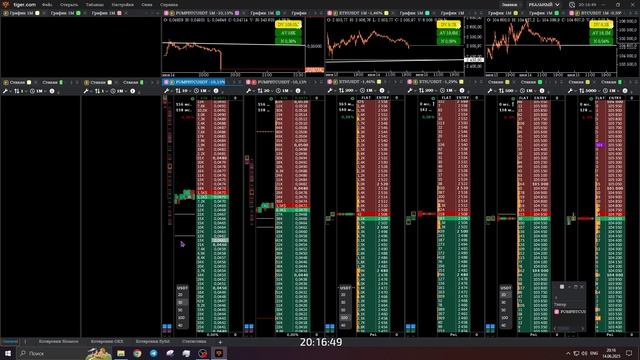Open price scale 500 dropdown

508,91
